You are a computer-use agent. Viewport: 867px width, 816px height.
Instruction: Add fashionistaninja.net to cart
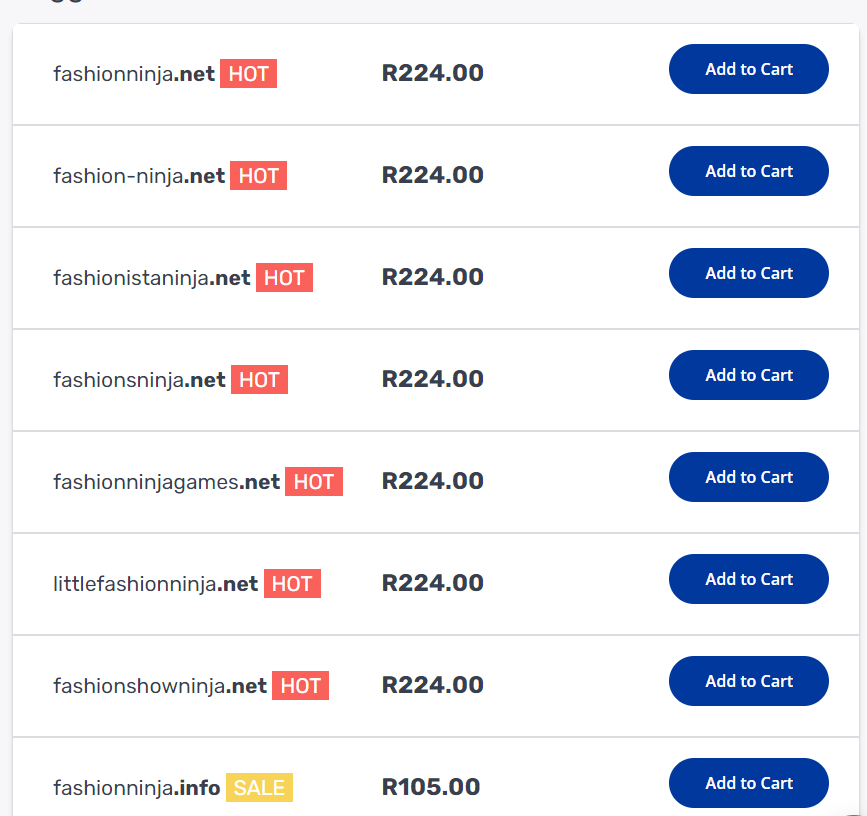click(x=748, y=273)
